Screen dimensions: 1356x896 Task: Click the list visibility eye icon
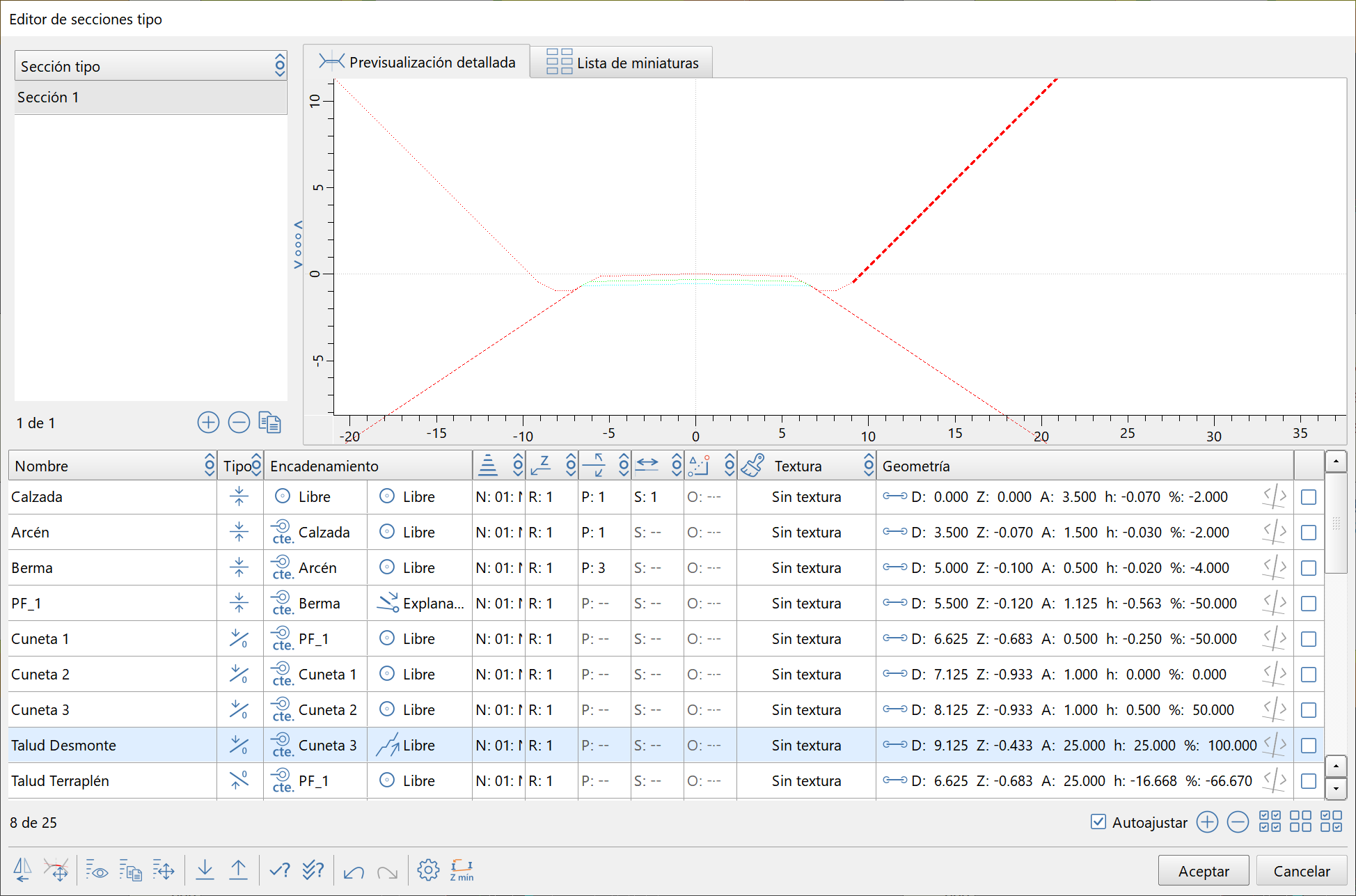click(97, 870)
